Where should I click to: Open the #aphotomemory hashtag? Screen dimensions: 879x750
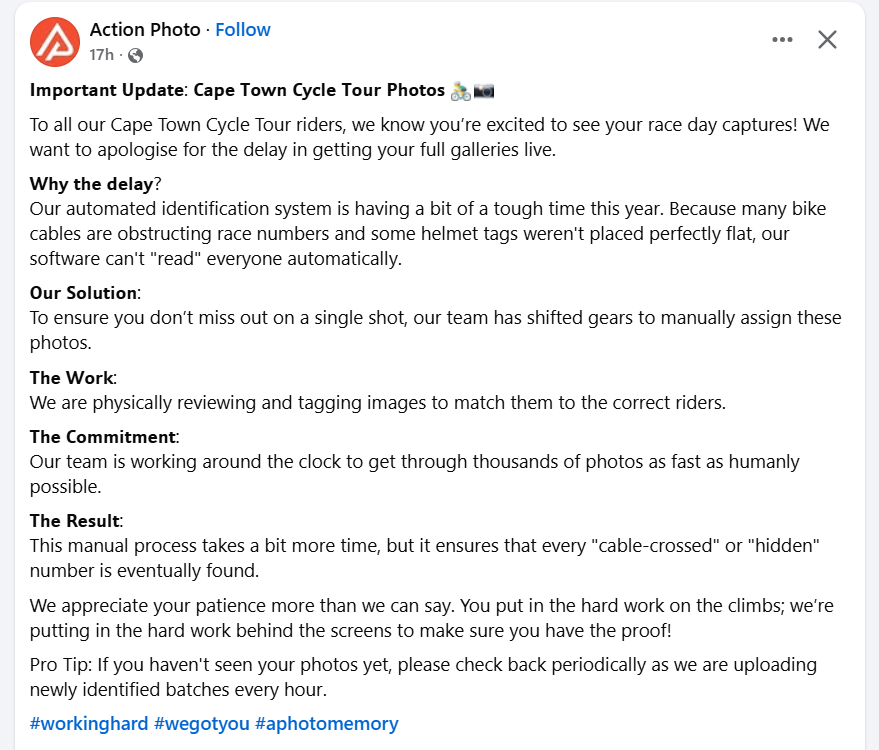326,723
